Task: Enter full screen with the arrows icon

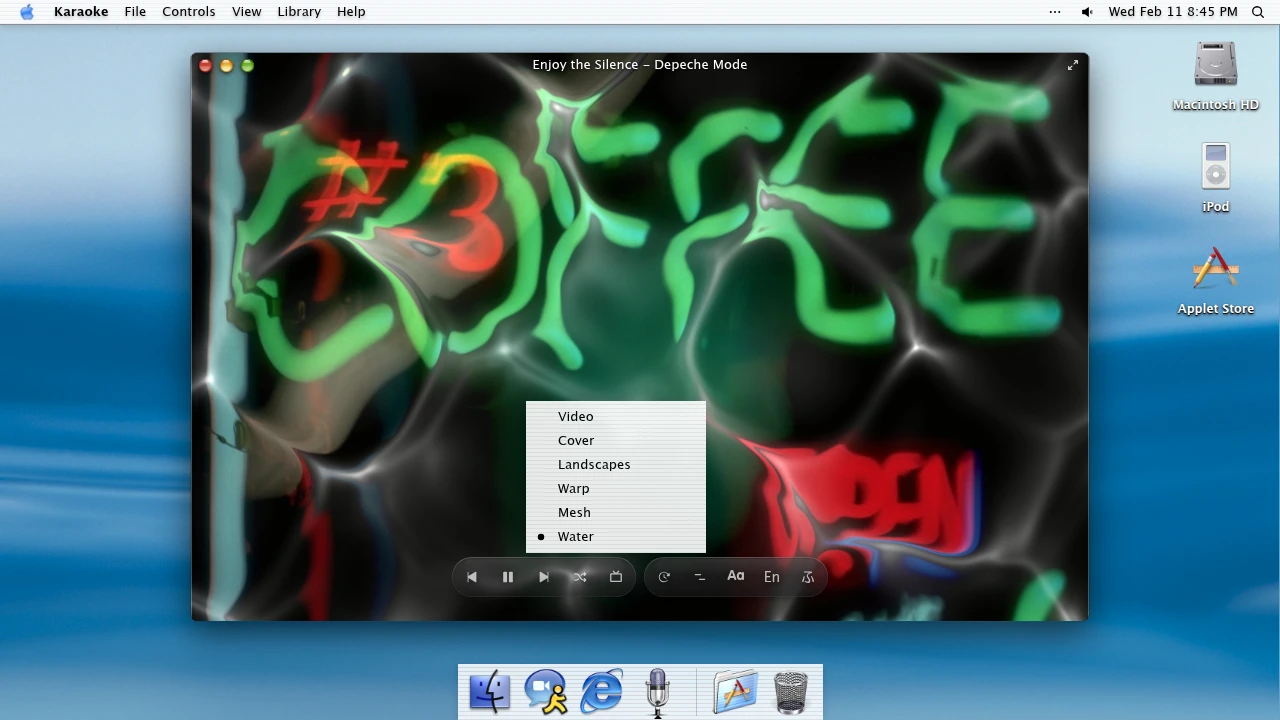Action: [1072, 65]
